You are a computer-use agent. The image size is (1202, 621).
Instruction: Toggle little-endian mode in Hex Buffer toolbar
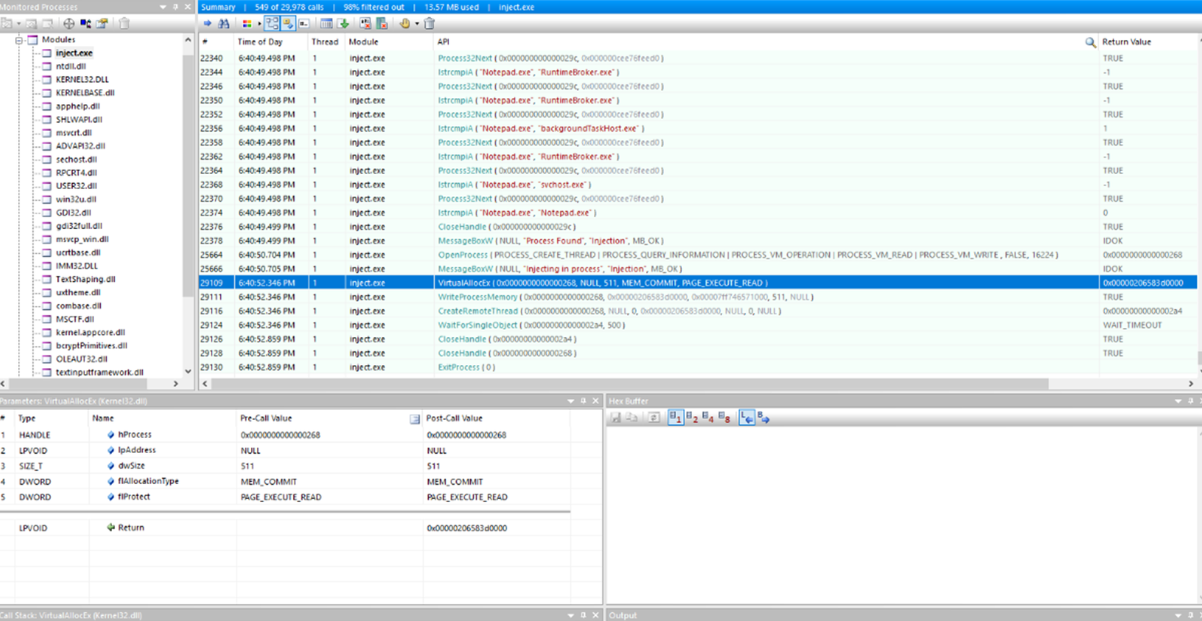click(x=746, y=418)
